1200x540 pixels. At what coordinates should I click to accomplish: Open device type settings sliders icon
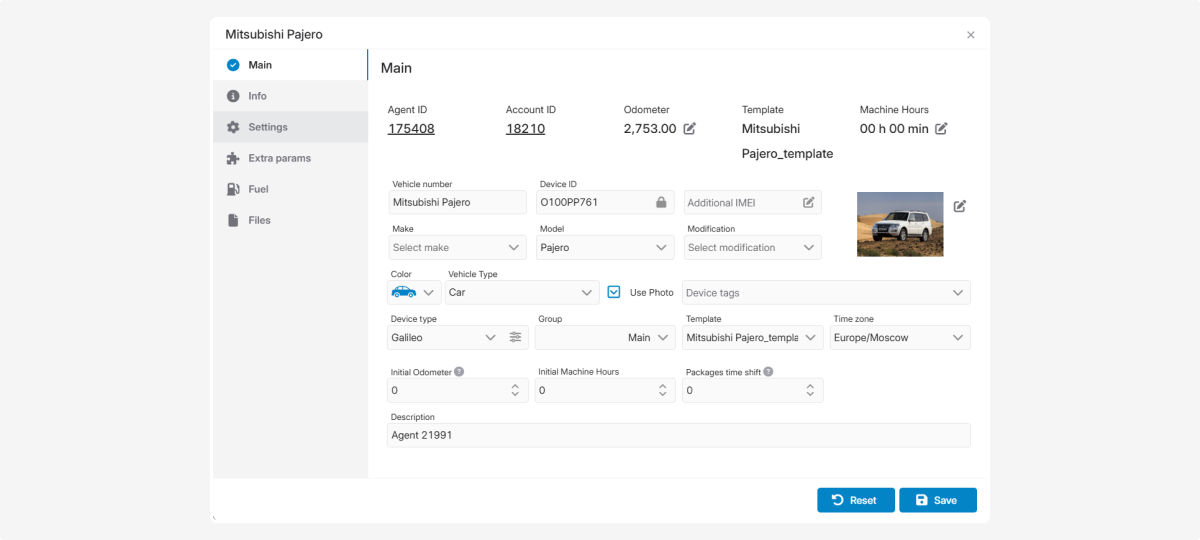[x=515, y=338]
